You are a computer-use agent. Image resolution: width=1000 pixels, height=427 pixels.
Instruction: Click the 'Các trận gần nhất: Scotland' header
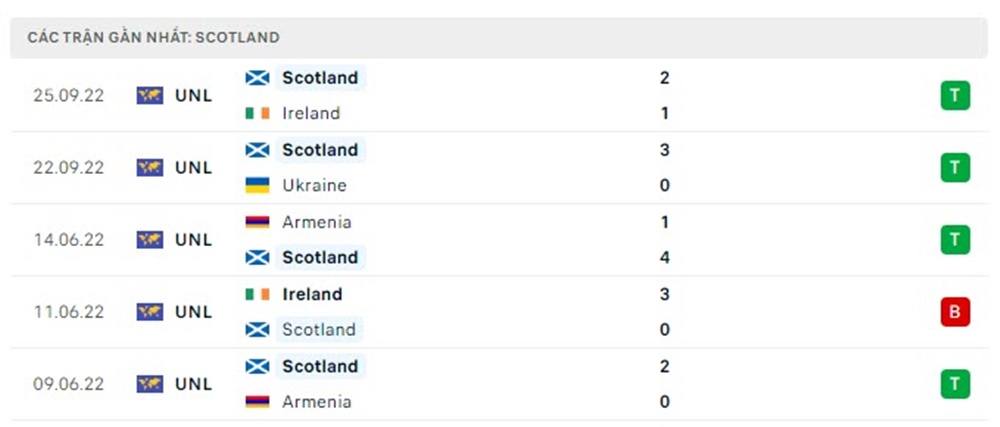coord(153,37)
